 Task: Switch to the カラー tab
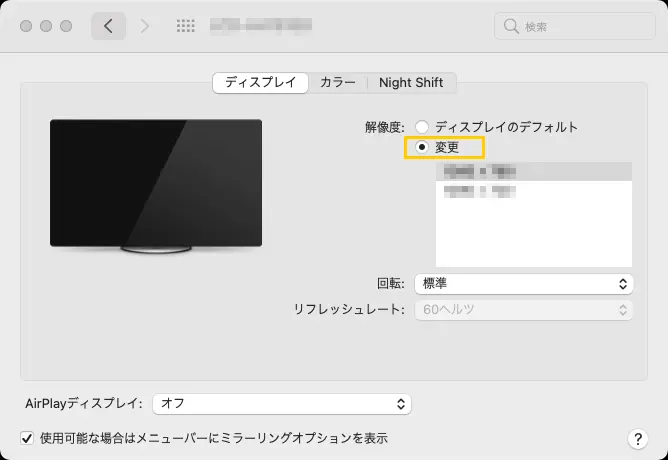point(337,83)
